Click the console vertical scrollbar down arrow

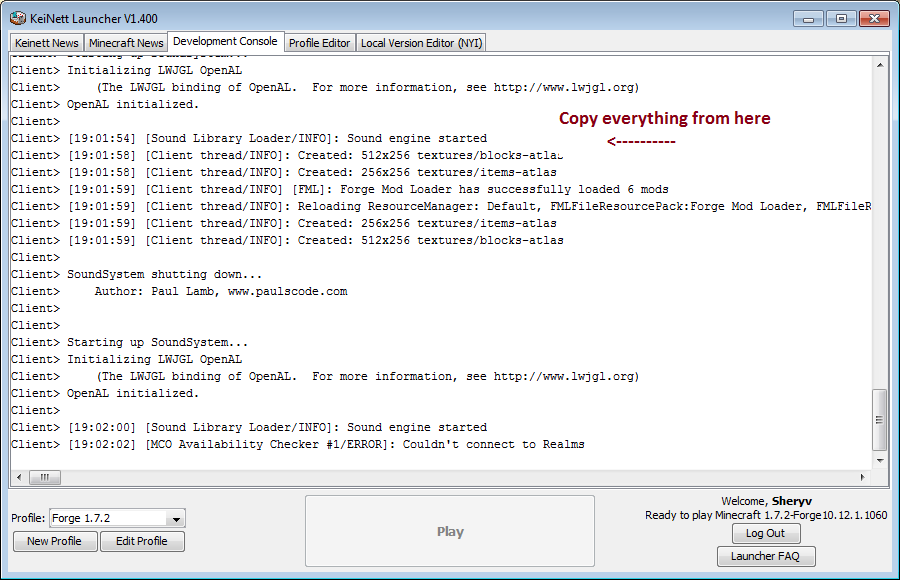pos(880,460)
